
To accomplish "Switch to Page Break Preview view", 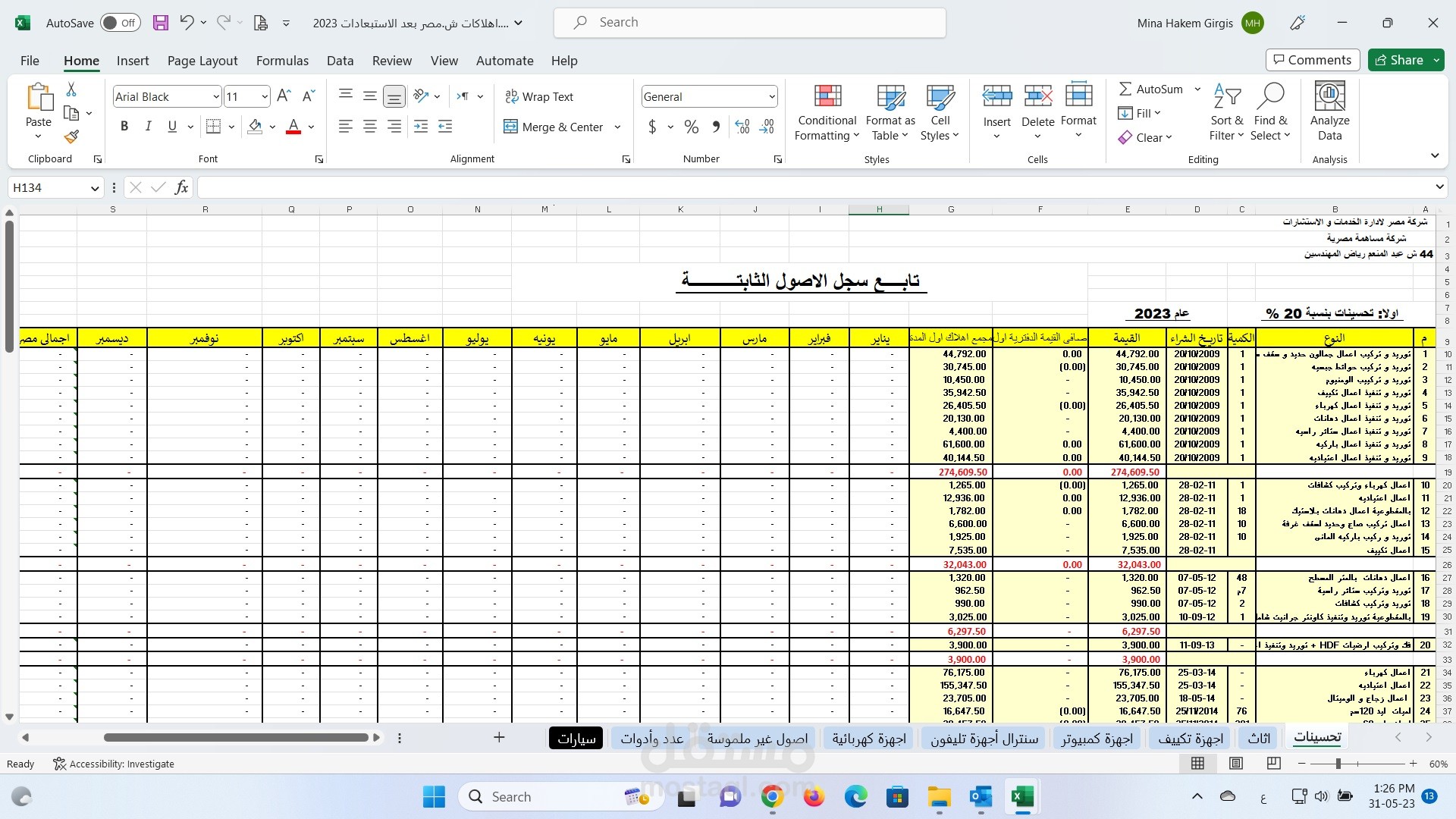I will (1274, 764).
